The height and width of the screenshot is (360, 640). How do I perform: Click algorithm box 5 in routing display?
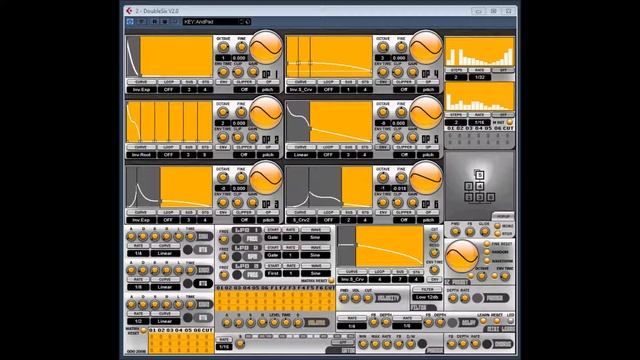480,175
